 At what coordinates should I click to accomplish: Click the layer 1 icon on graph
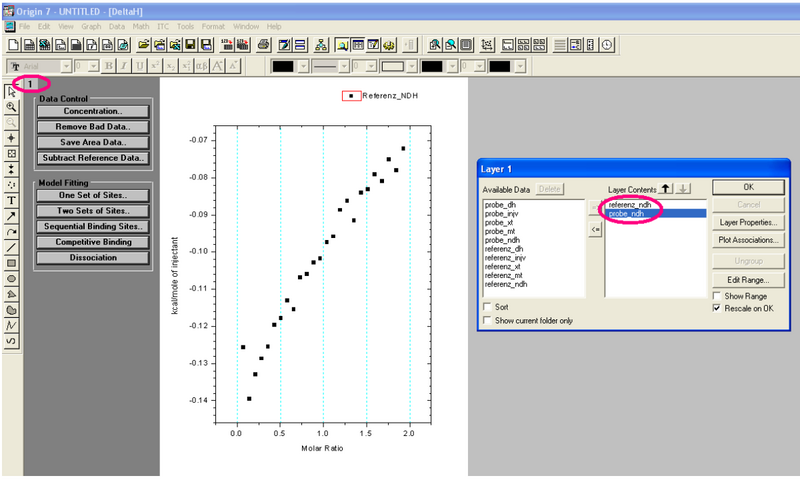[30, 84]
